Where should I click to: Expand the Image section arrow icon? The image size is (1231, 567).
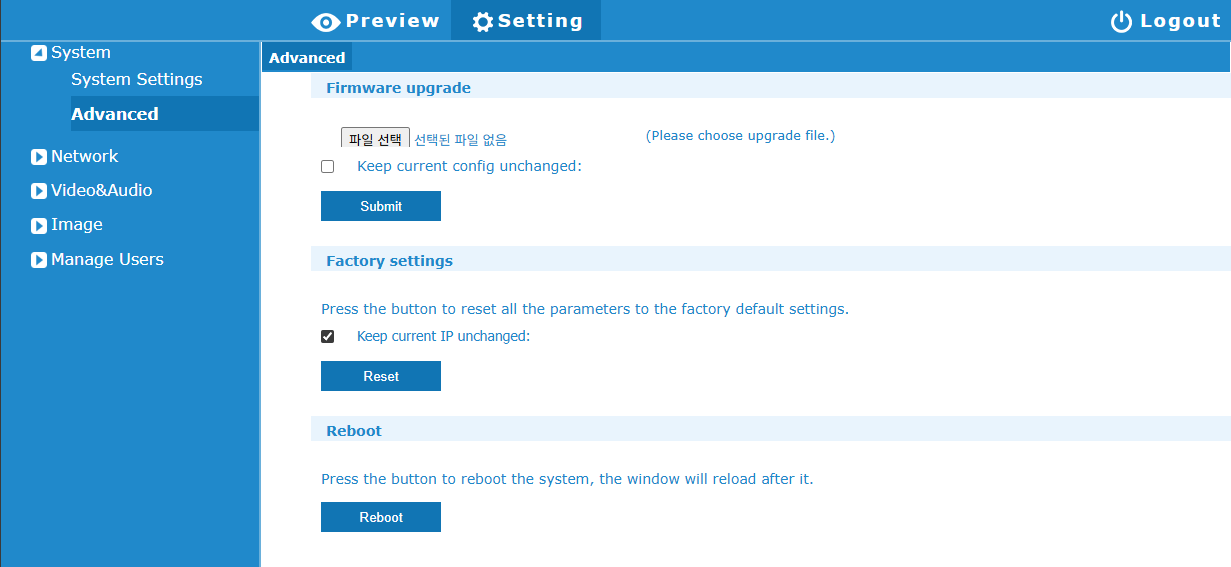point(39,226)
